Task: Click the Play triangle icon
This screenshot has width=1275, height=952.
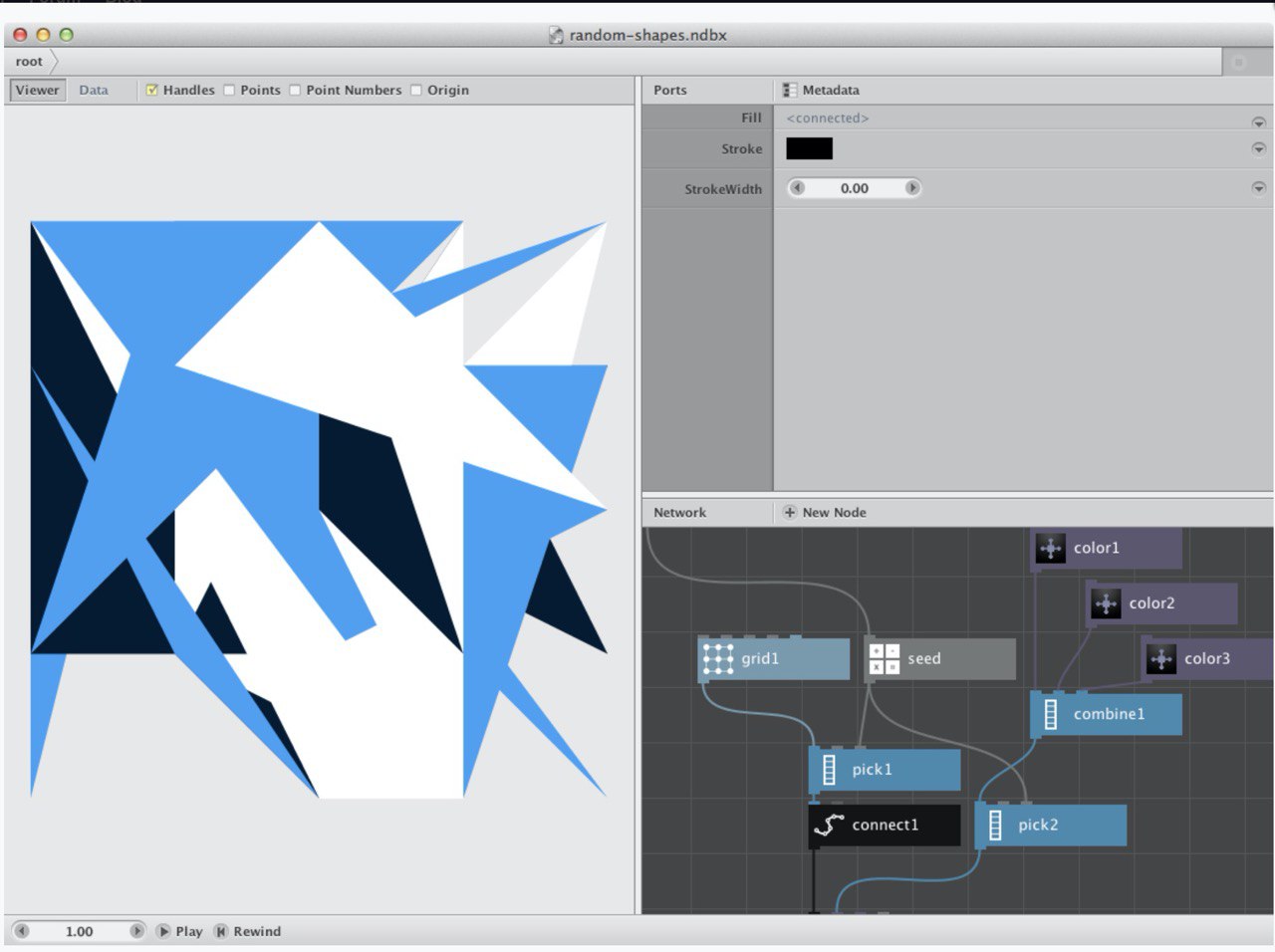Action: tap(163, 931)
